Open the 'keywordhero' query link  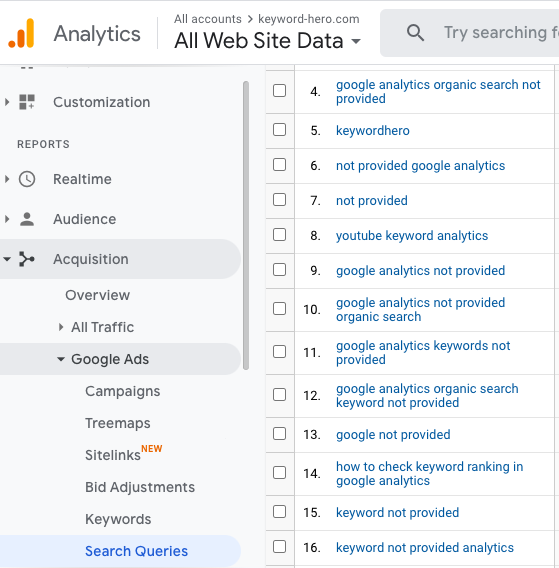coord(373,130)
